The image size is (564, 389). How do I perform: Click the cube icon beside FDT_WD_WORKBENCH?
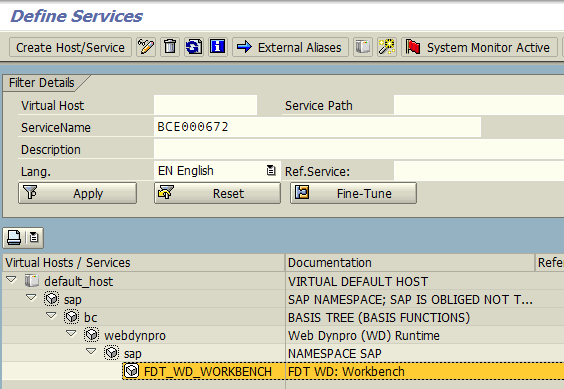coord(132,371)
